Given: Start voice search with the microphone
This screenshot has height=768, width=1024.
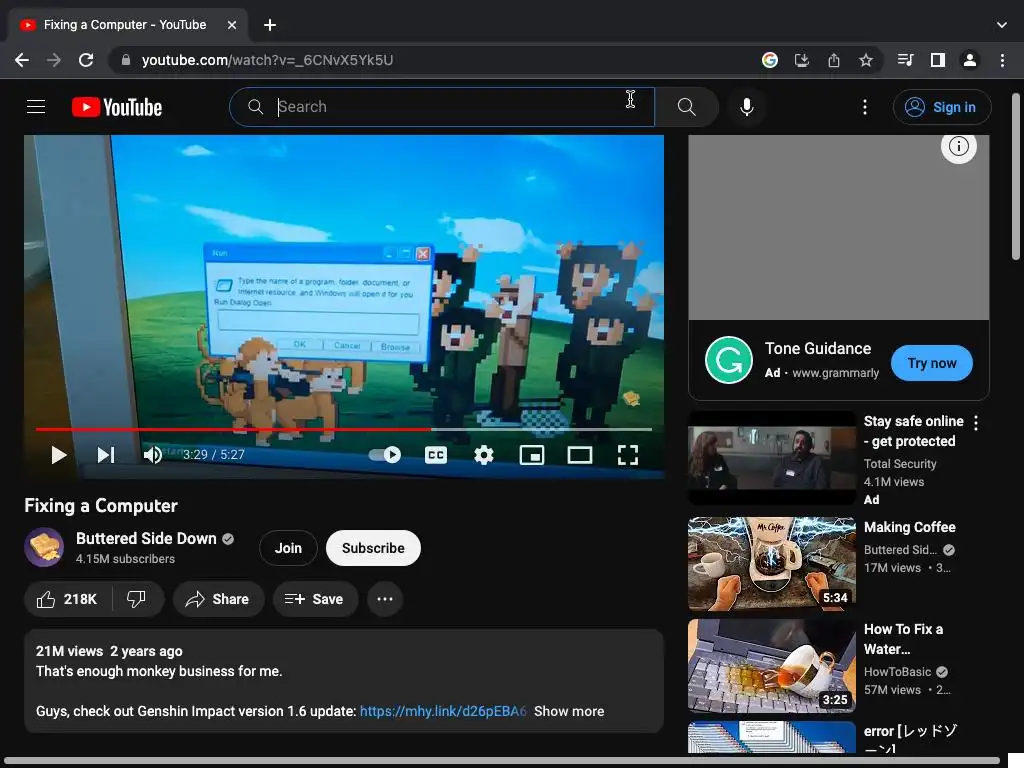Looking at the screenshot, I should click(x=746, y=106).
